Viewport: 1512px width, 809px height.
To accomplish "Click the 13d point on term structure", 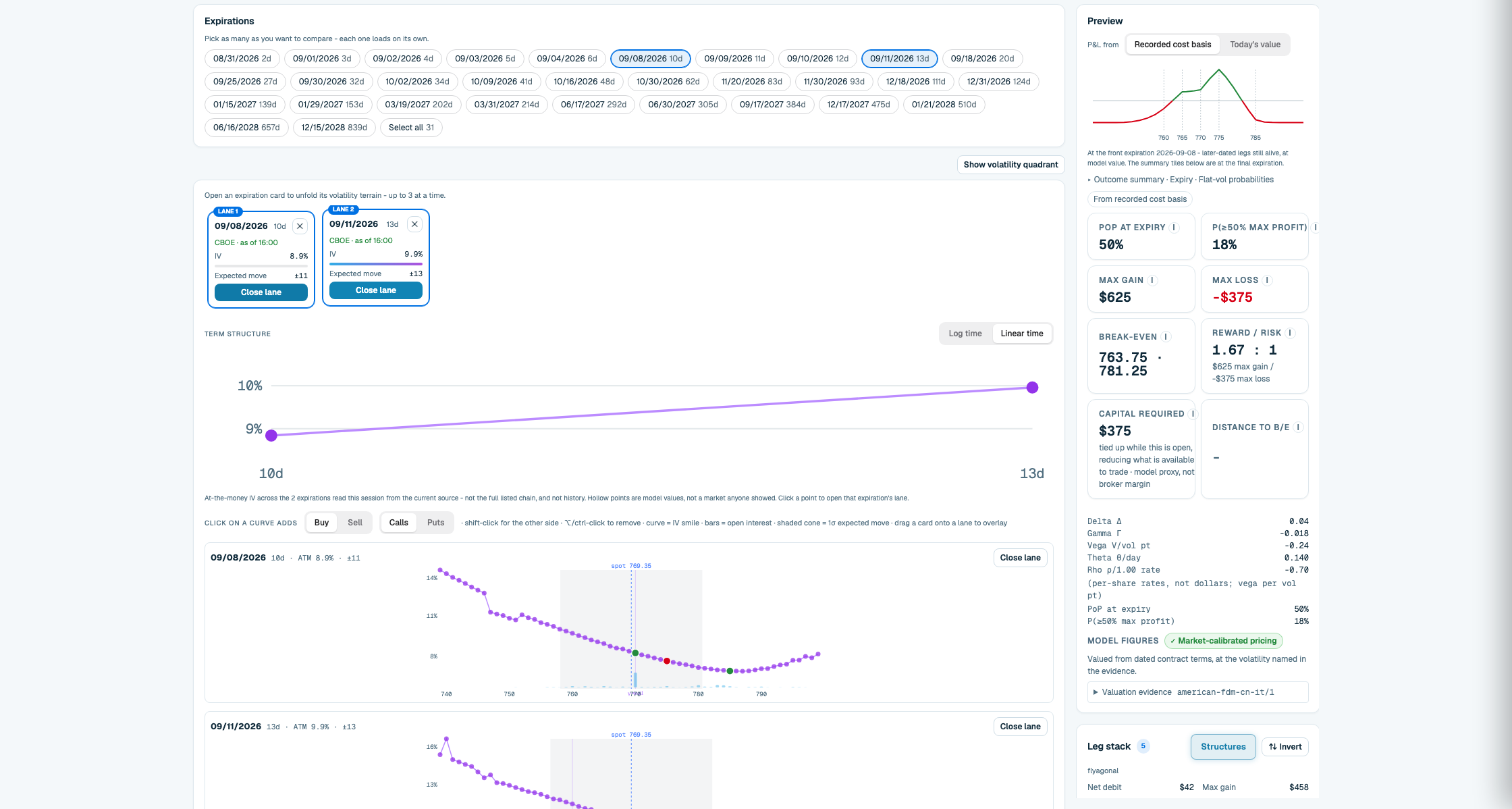I will pos(1032,388).
